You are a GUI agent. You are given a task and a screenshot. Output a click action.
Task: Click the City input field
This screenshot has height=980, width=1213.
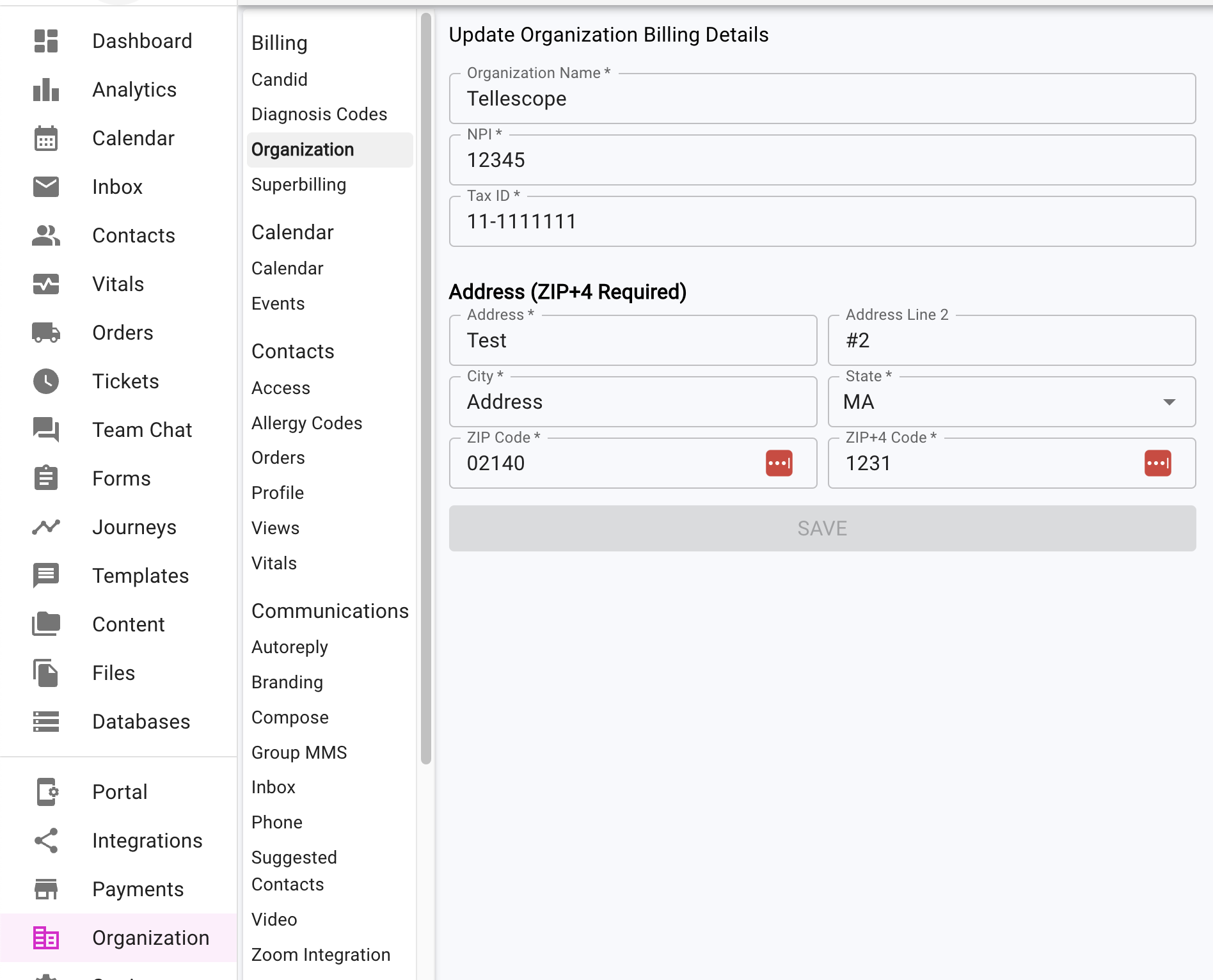click(x=633, y=402)
